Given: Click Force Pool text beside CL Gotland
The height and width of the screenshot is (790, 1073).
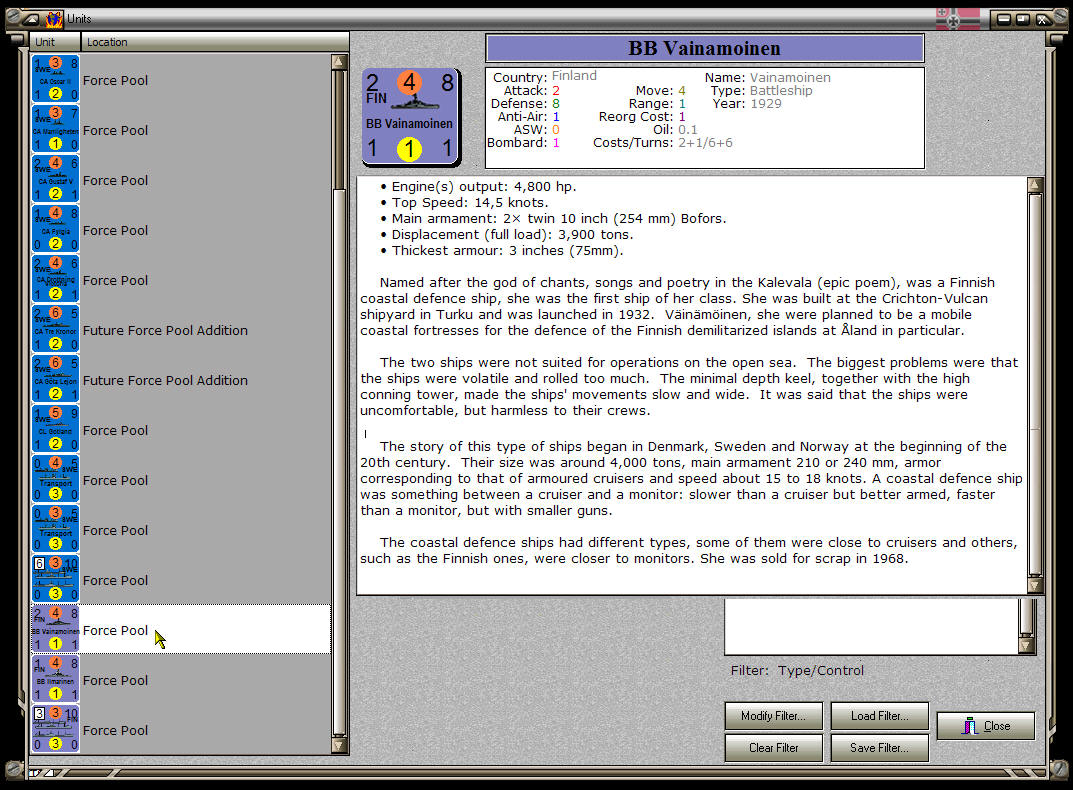Looking at the screenshot, I should (115, 430).
